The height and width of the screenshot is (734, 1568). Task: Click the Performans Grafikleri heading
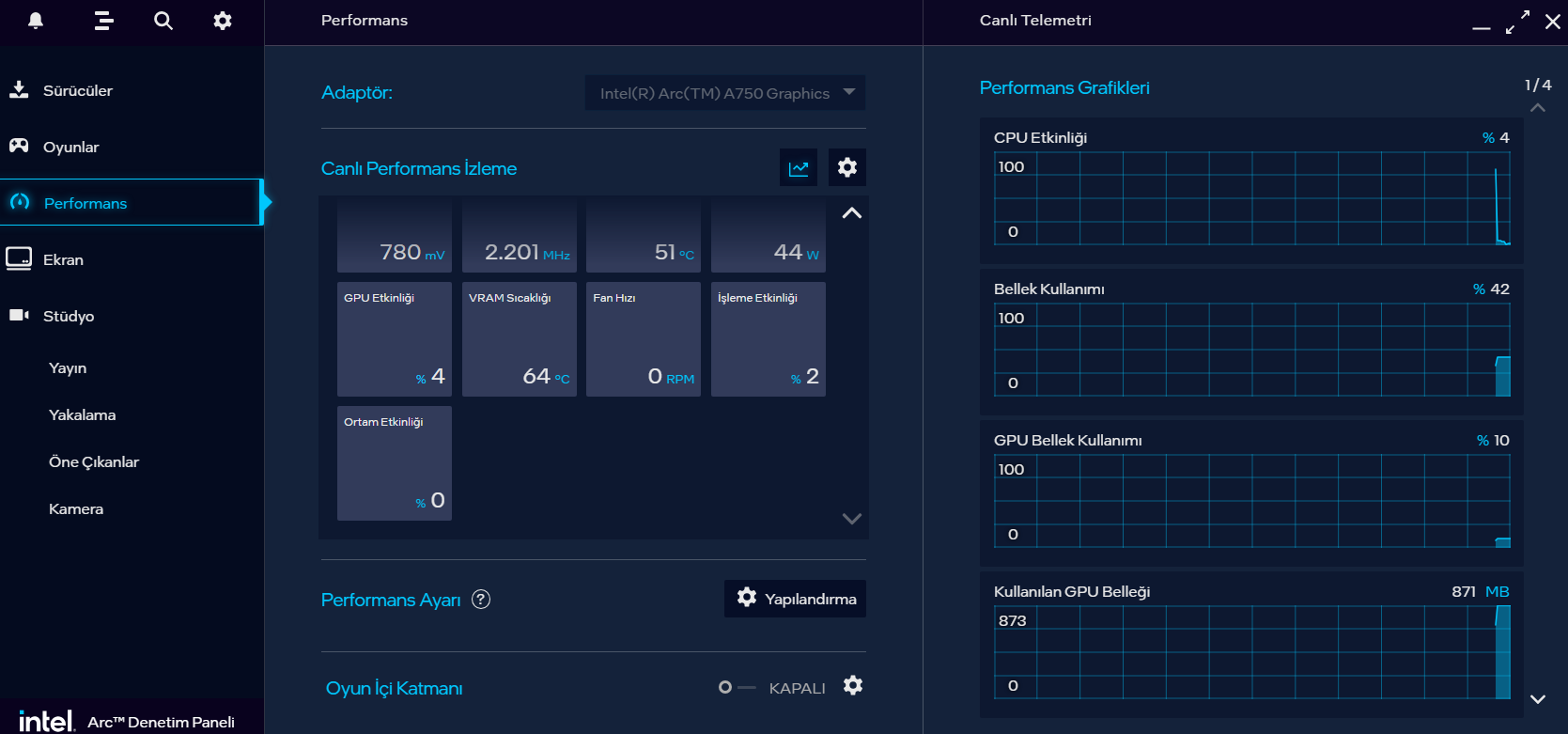tap(1064, 87)
